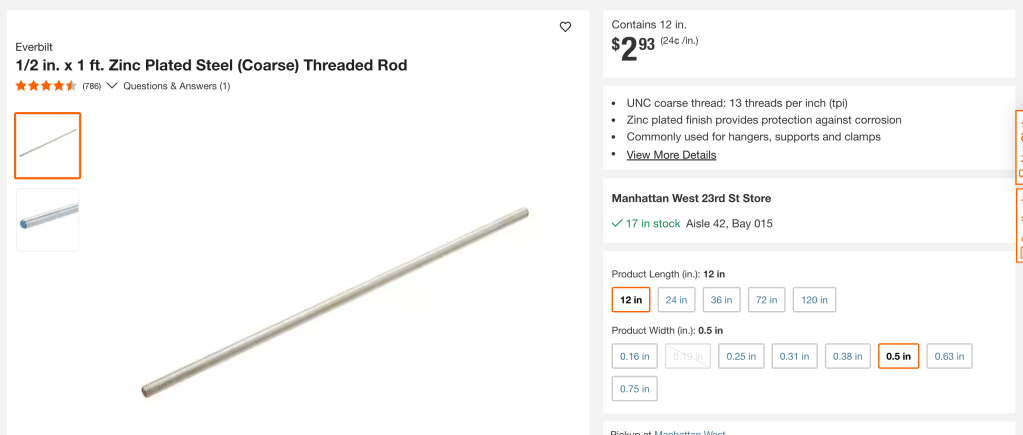Click the star rating icons

tap(46, 86)
